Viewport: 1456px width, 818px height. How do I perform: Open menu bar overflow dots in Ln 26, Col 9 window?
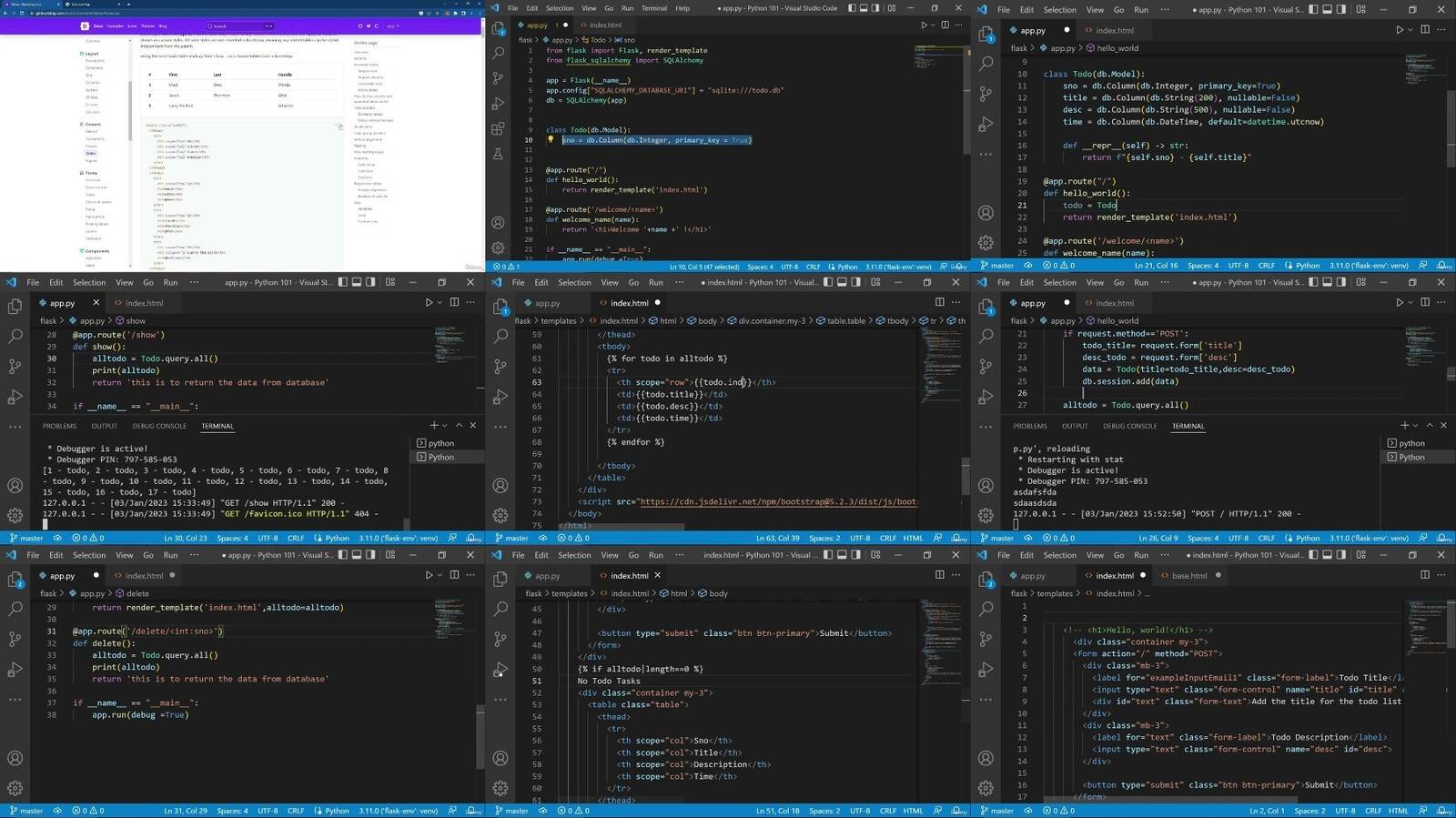click(x=1165, y=282)
